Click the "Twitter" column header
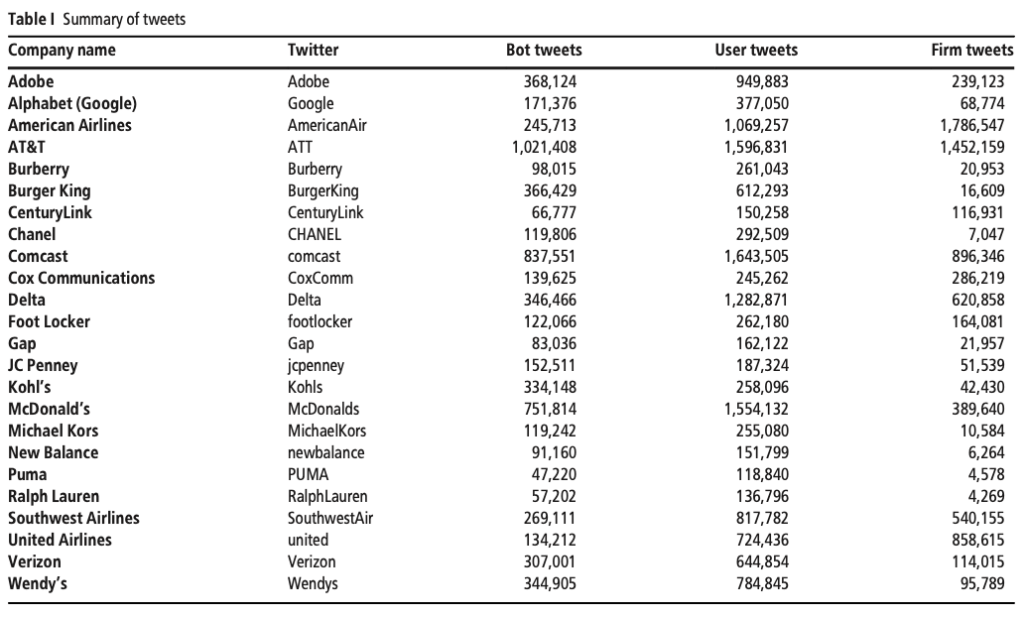Image resolution: width=1024 pixels, height=619 pixels. pyautogui.click(x=313, y=50)
